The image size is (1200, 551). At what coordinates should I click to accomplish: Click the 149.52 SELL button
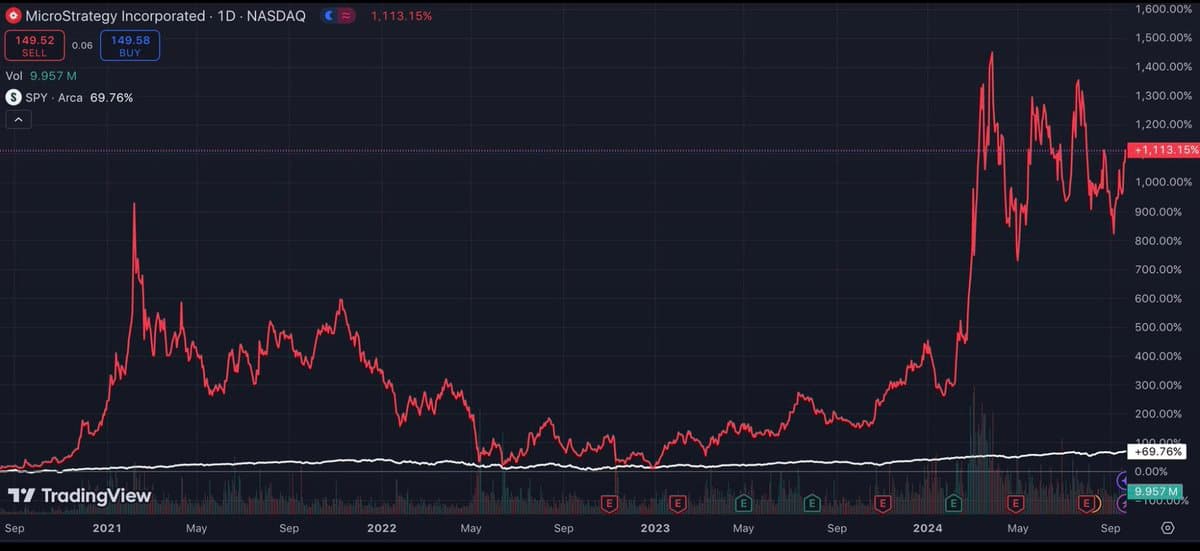(35, 46)
